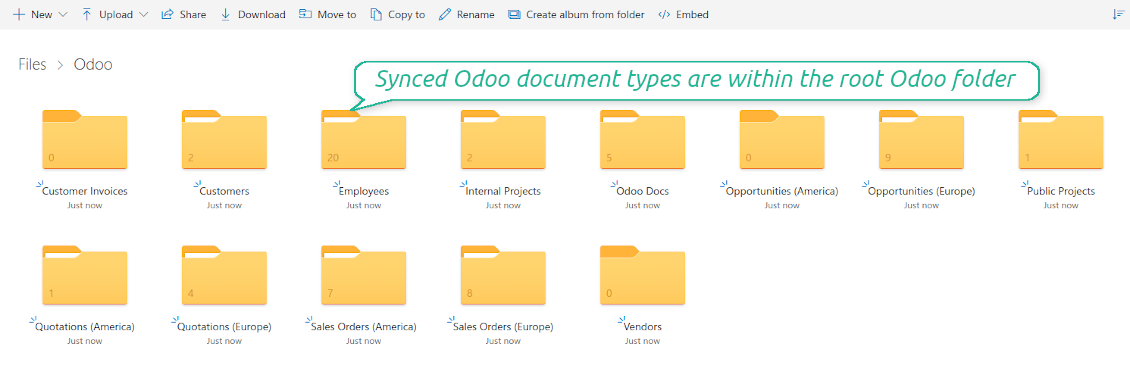Screen dimensions: 1130x368
Task: Open Quotations (America) folder icon
Action: coord(85,275)
